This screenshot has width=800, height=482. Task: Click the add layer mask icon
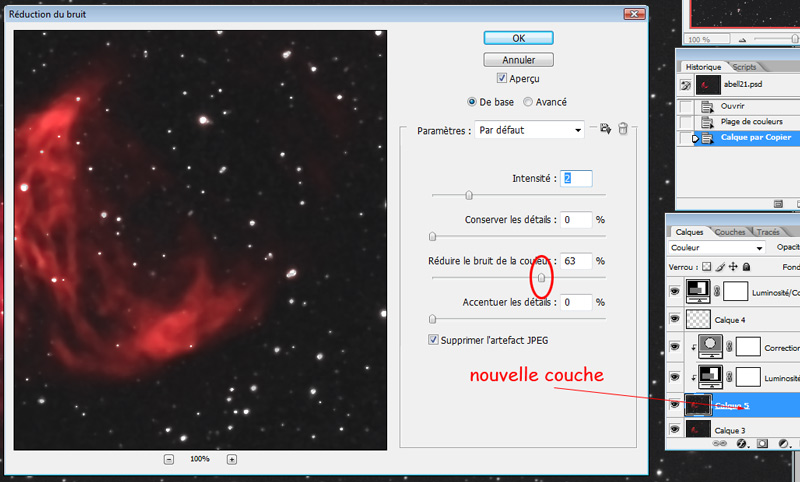(762, 443)
